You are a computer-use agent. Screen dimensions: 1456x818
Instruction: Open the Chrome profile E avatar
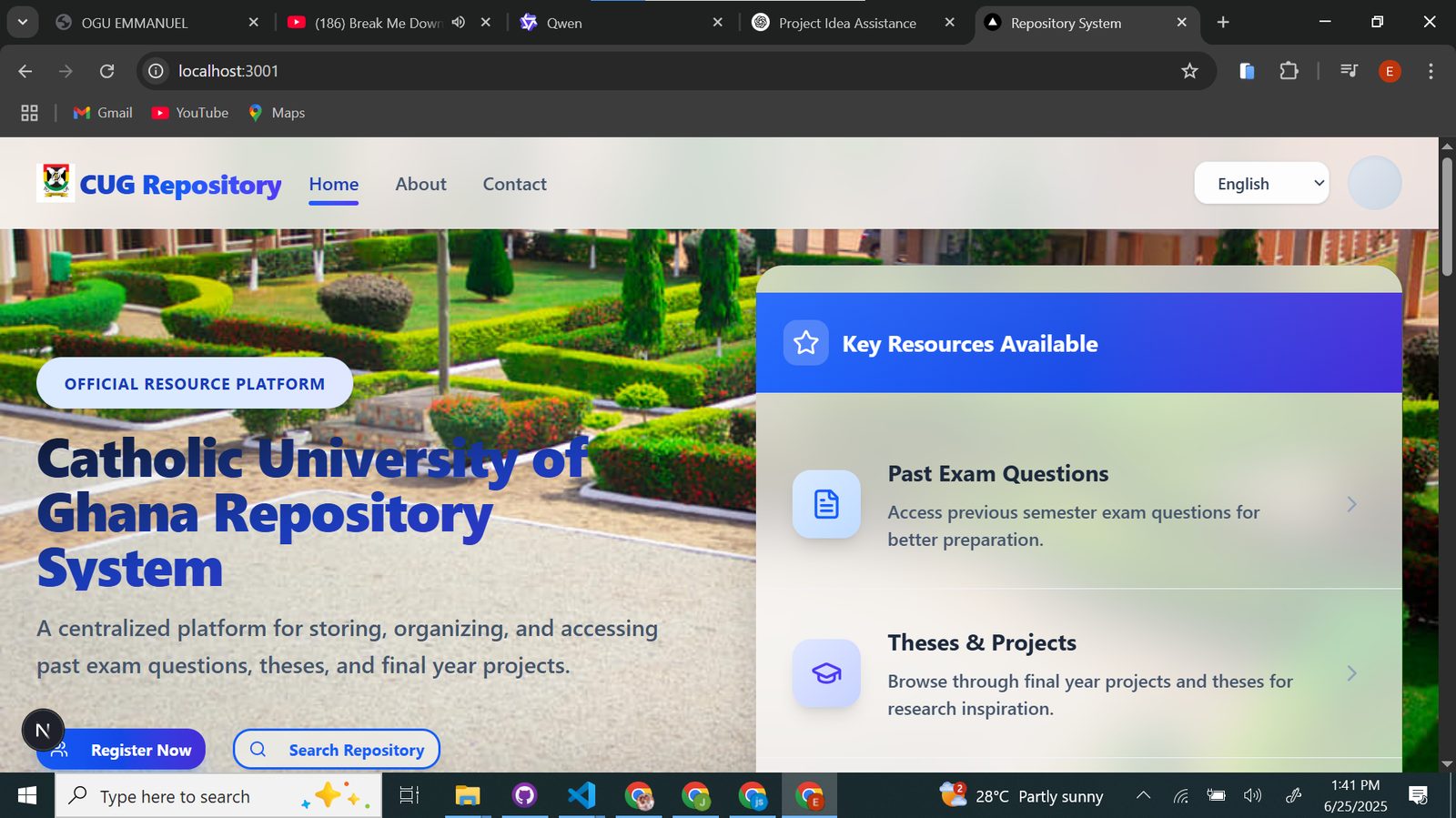click(1390, 71)
